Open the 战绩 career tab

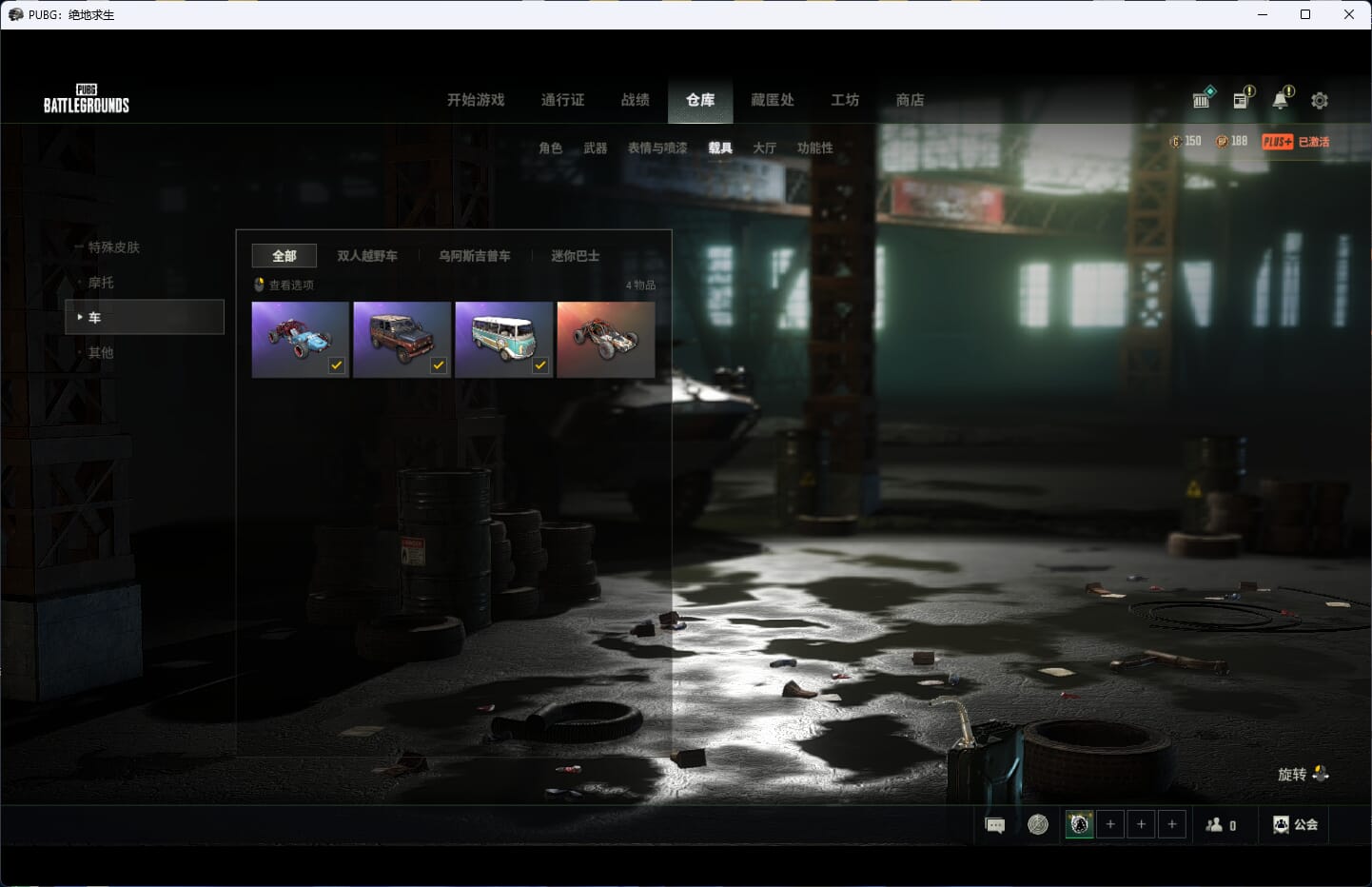coord(636,100)
